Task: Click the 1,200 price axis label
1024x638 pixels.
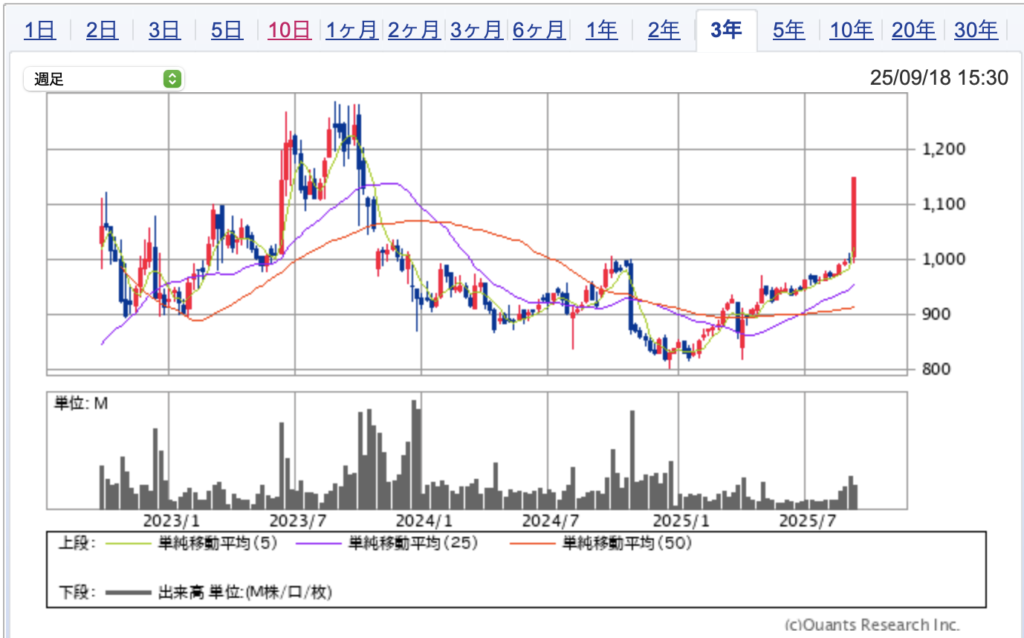Action: (x=943, y=149)
